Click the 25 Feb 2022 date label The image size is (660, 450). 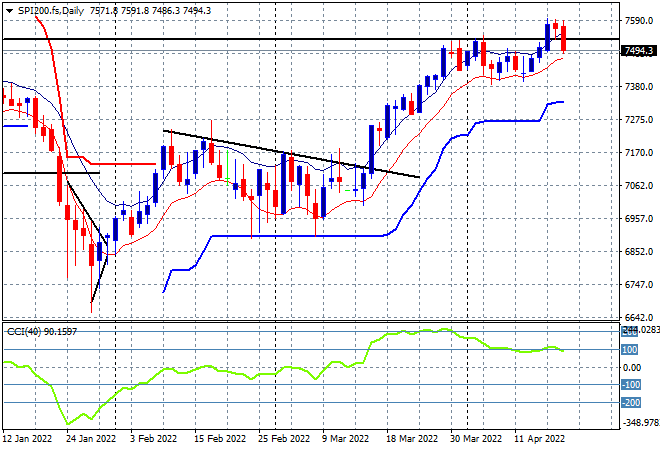coord(284,439)
